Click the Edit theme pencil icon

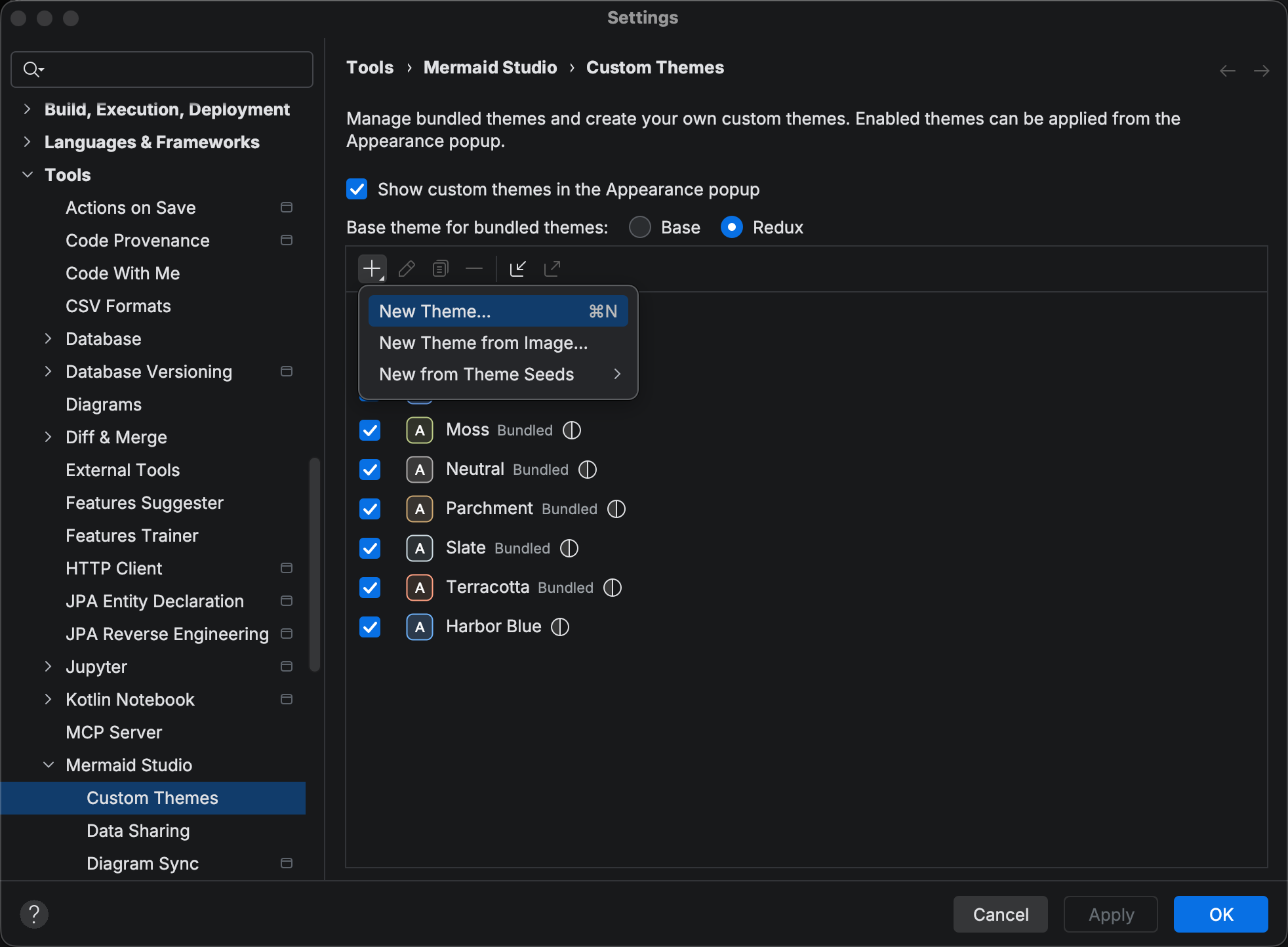[407, 268]
